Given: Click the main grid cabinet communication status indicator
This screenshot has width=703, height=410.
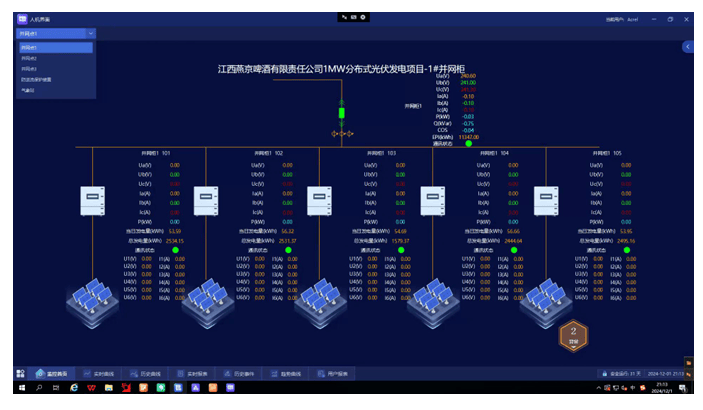Looking at the screenshot, I should [469, 144].
